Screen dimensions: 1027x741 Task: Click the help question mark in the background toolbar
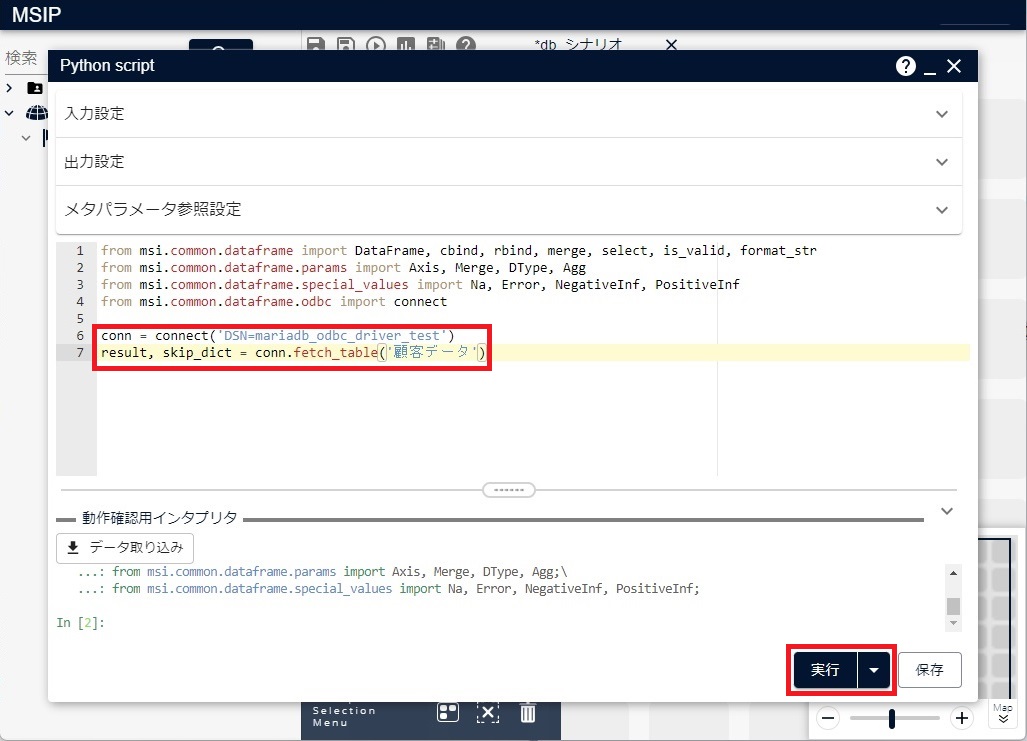pos(466,45)
